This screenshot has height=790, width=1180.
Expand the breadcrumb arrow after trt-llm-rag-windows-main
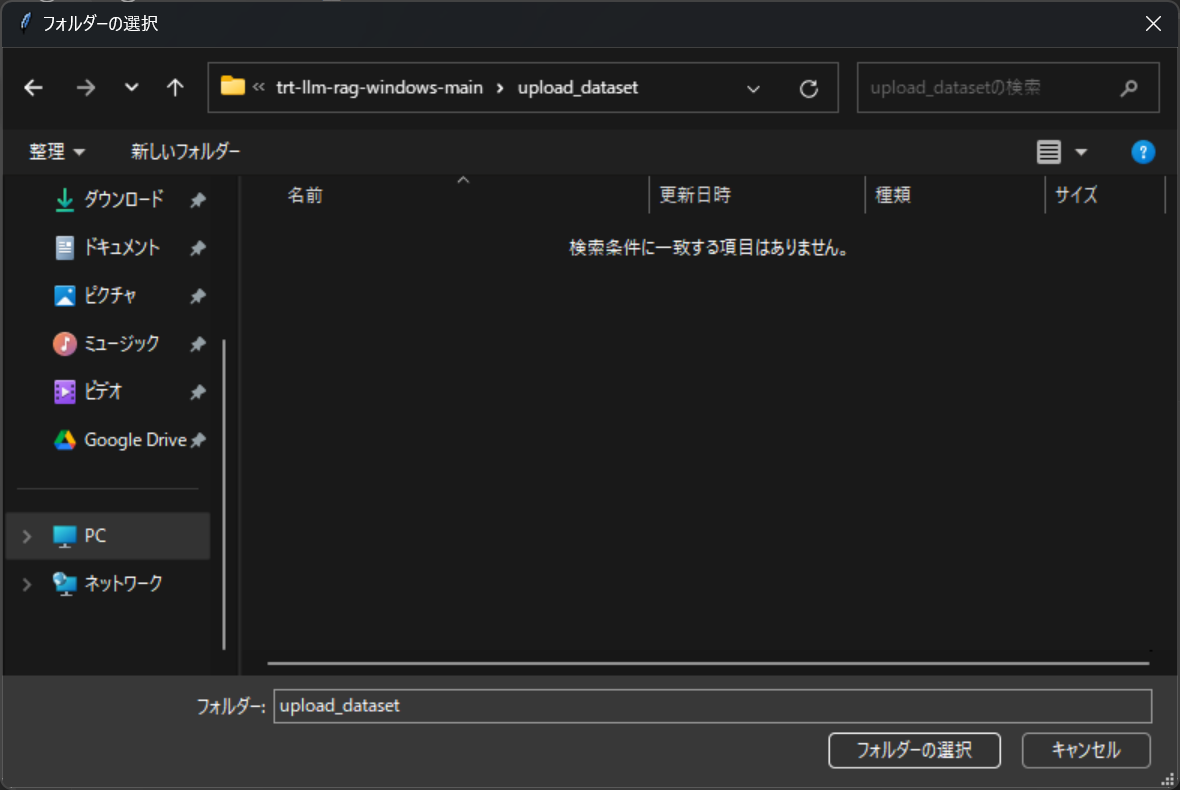500,88
